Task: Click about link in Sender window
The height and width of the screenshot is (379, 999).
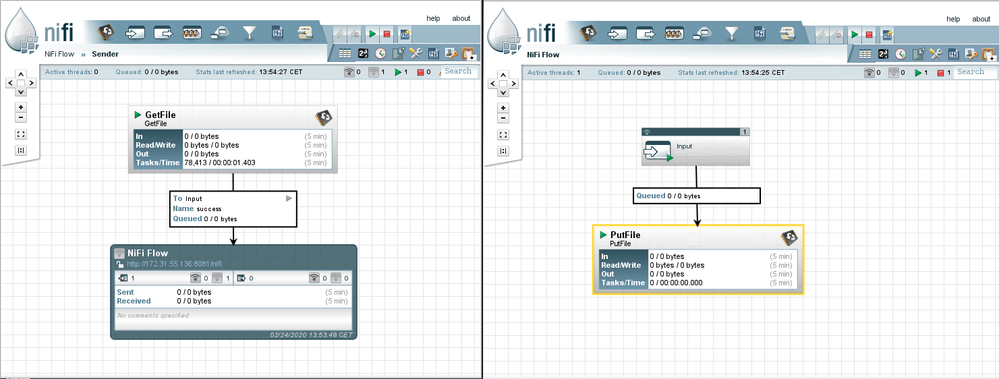Action: pyautogui.click(x=461, y=18)
